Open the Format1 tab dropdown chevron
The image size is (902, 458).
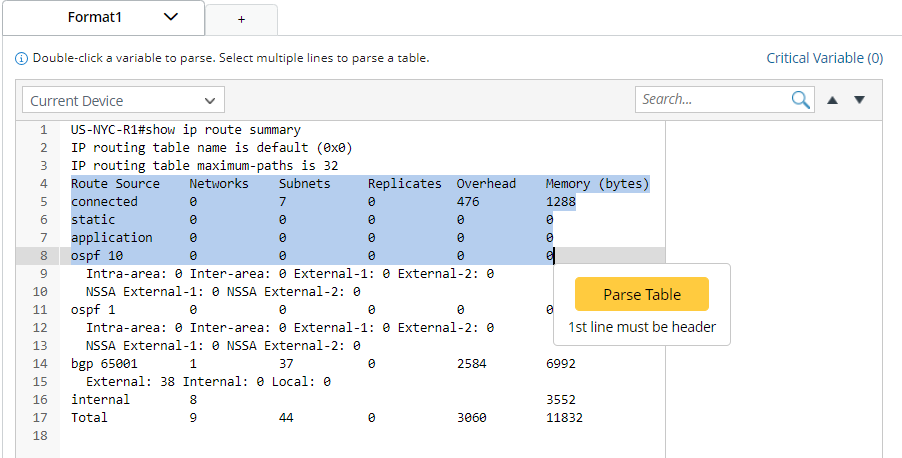point(170,17)
